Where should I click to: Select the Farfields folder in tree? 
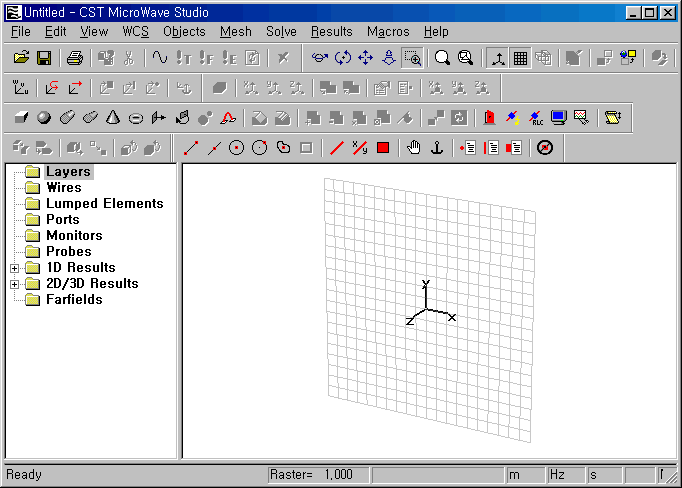coord(74,300)
